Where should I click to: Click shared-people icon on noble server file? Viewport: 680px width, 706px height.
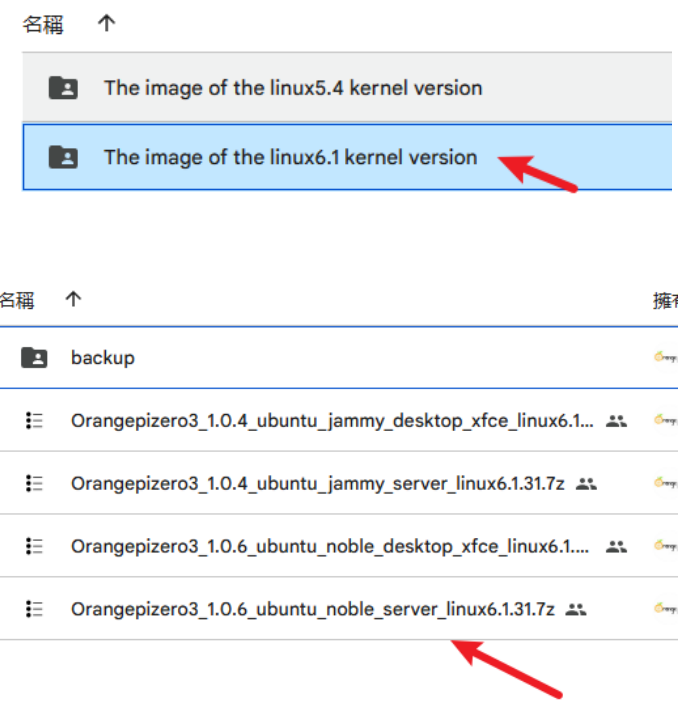(x=576, y=610)
